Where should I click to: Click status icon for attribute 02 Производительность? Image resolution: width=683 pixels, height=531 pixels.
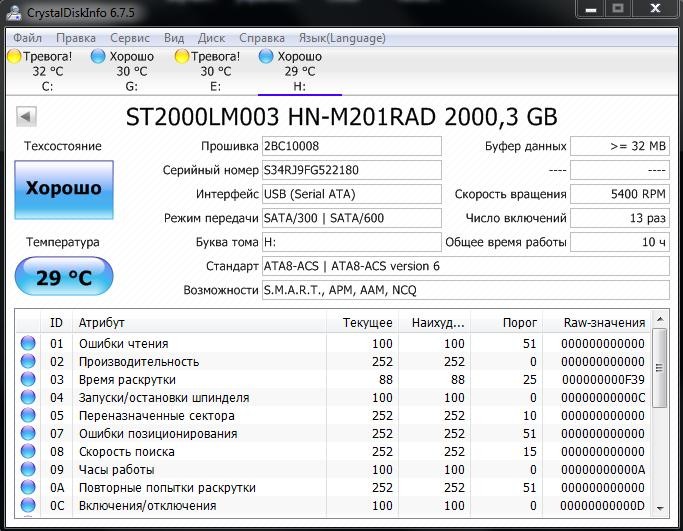28,361
